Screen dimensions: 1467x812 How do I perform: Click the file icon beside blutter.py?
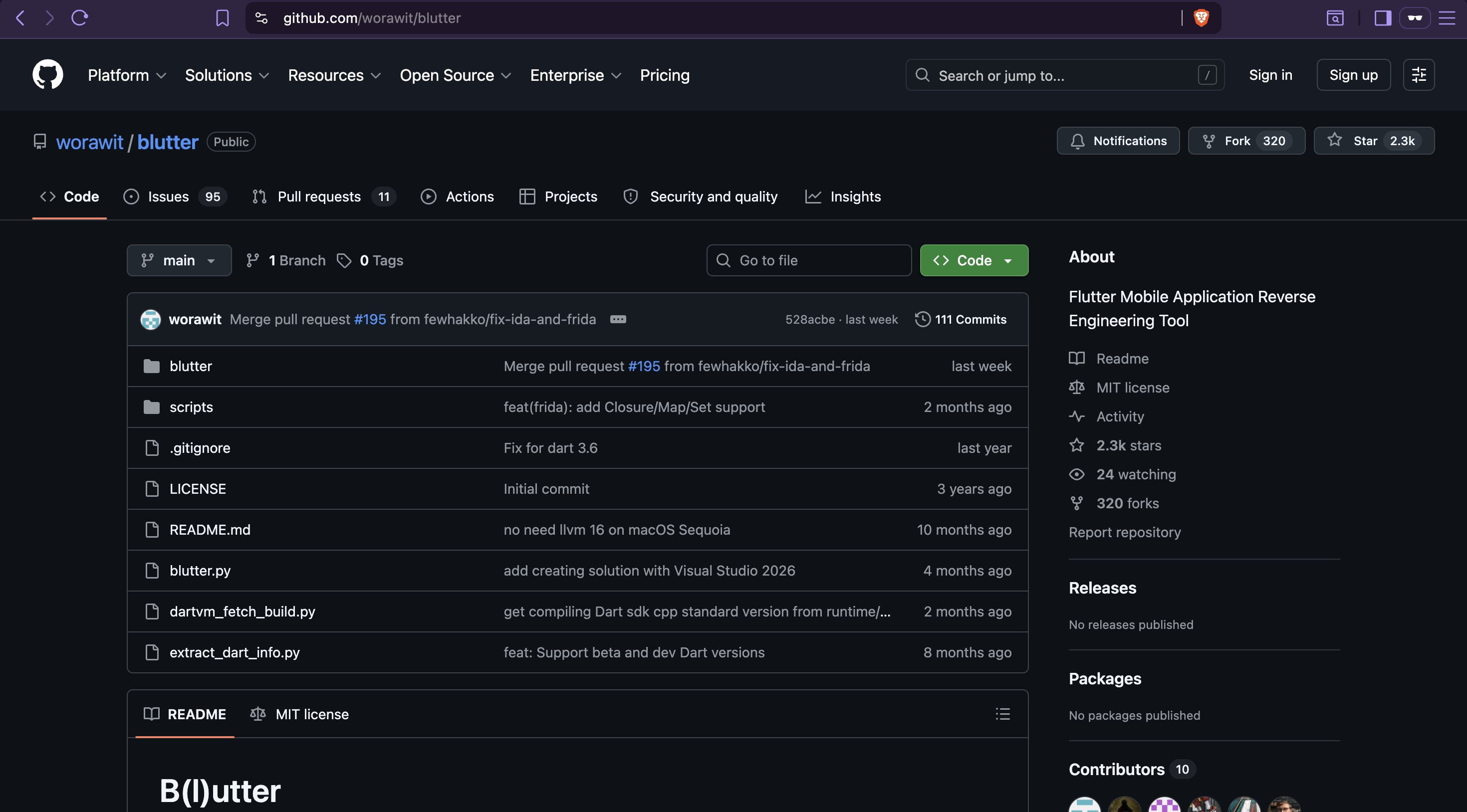(x=152, y=571)
